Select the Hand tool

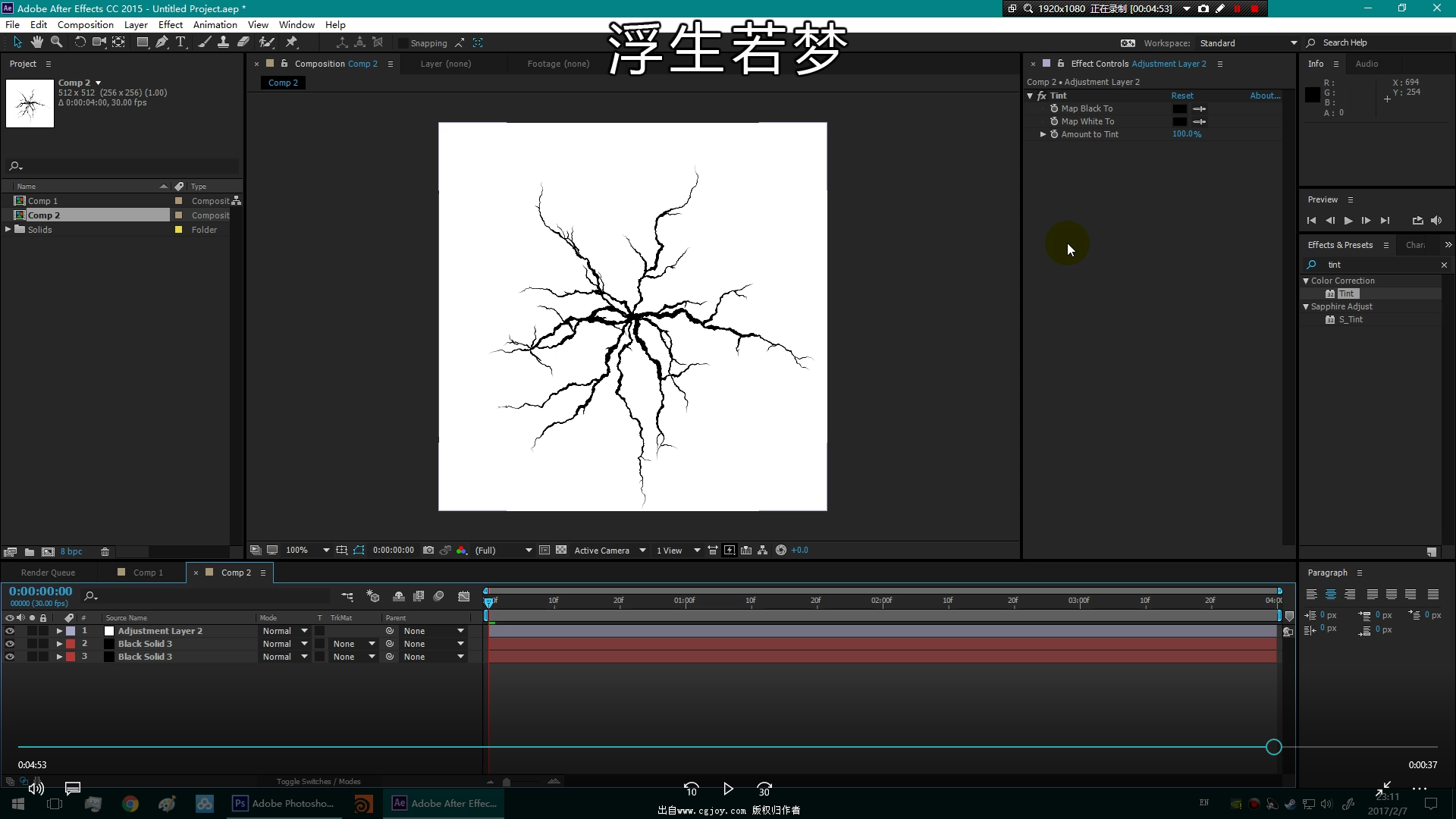click(36, 42)
